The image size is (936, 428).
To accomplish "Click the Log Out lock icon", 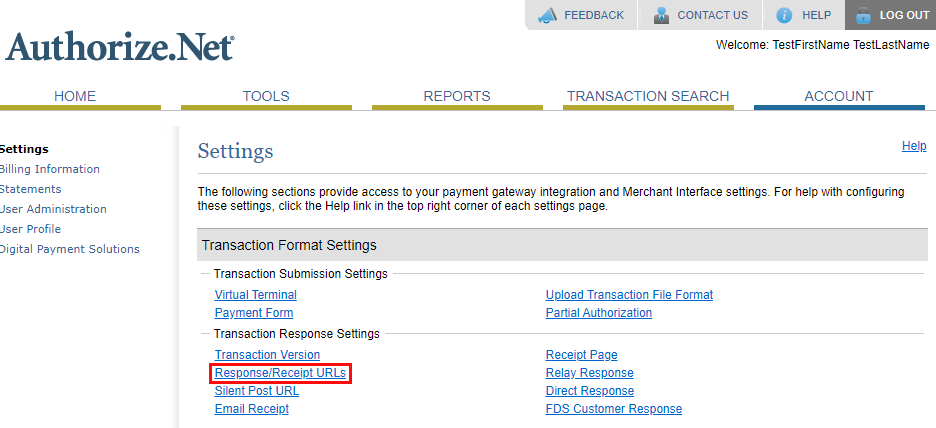I will (863, 16).
